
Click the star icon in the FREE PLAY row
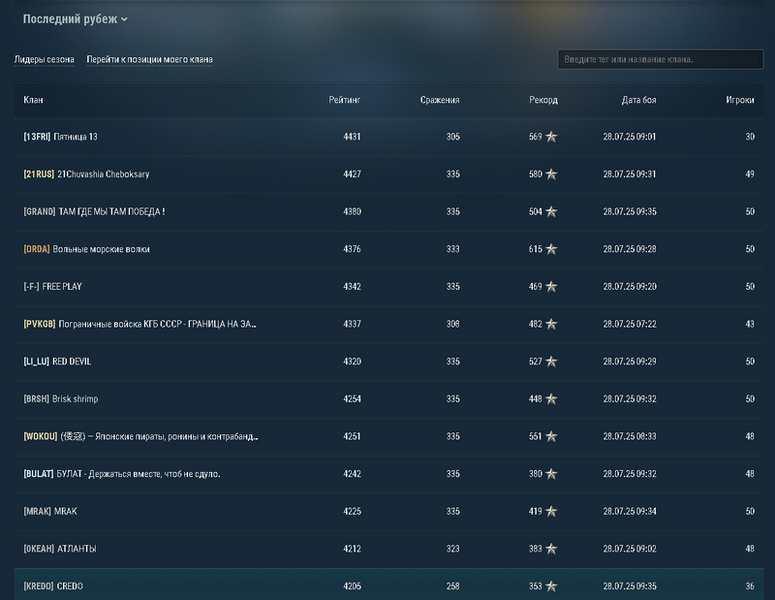551,287
